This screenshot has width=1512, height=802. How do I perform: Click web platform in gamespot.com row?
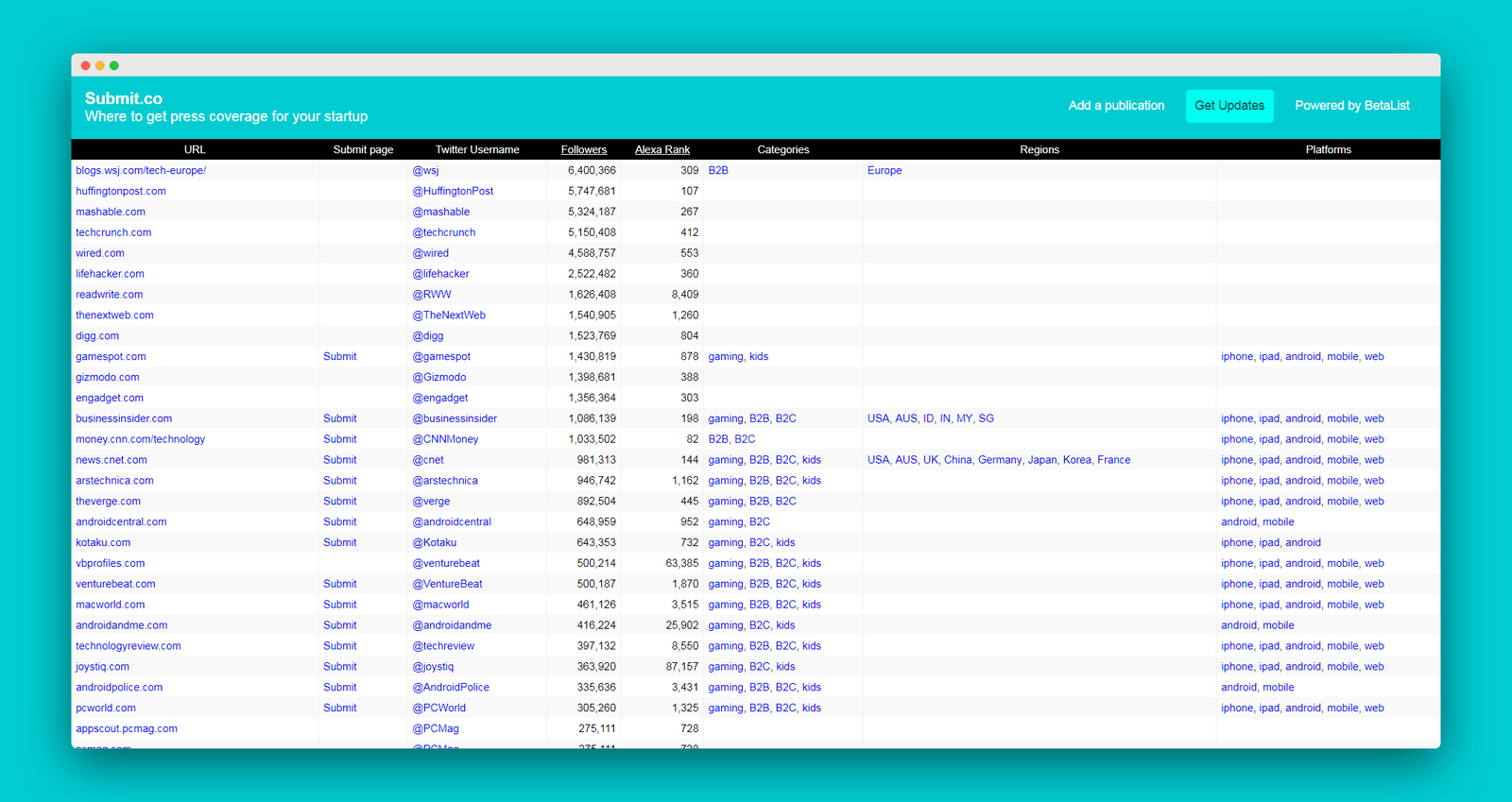click(x=1374, y=357)
